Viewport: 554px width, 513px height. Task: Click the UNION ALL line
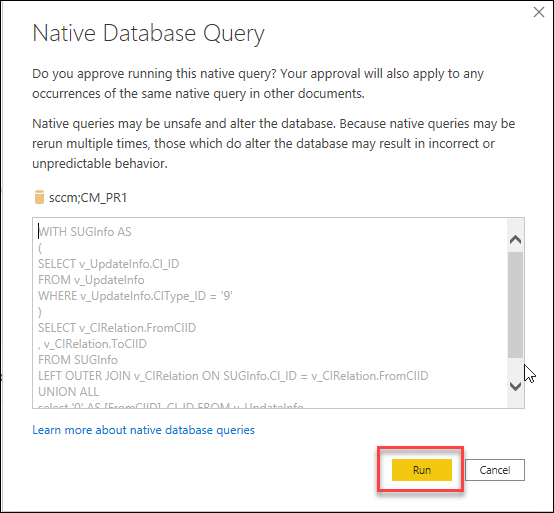pos(68,392)
